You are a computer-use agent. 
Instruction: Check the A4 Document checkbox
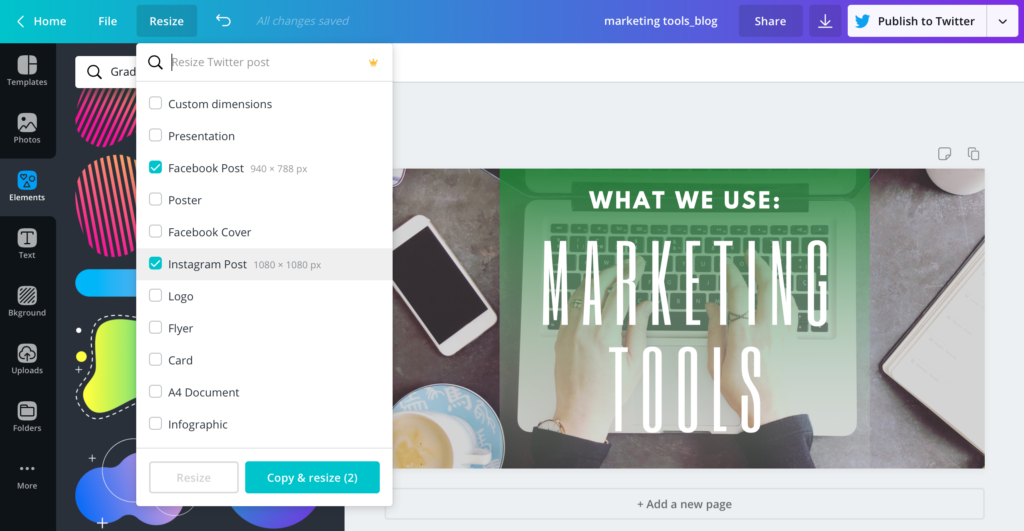pyautogui.click(x=155, y=391)
